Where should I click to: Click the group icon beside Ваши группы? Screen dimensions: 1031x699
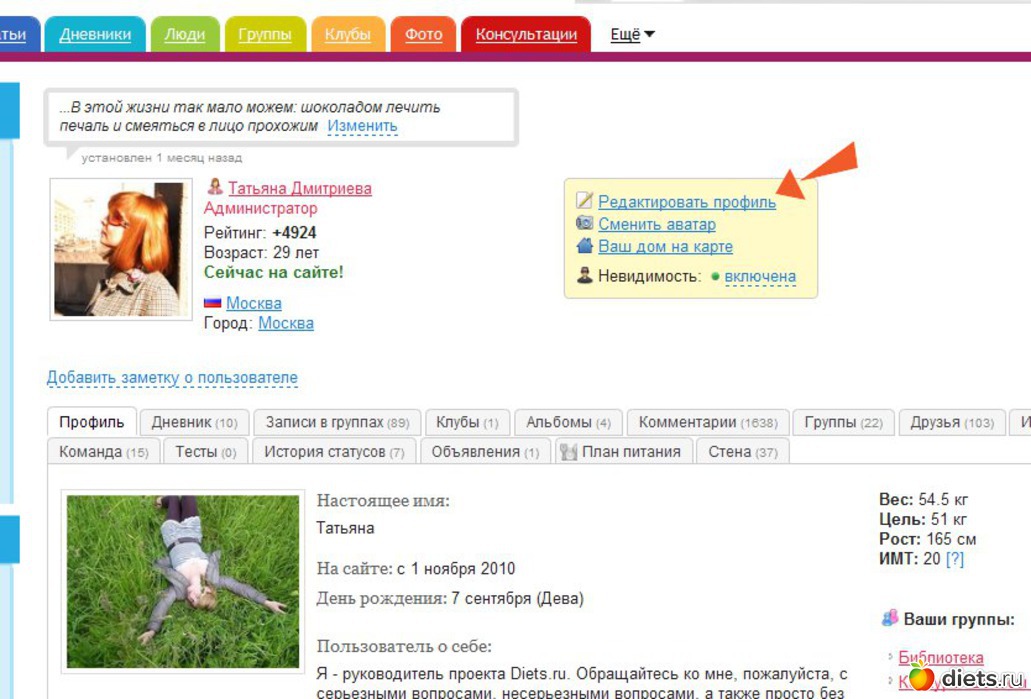[x=889, y=619]
